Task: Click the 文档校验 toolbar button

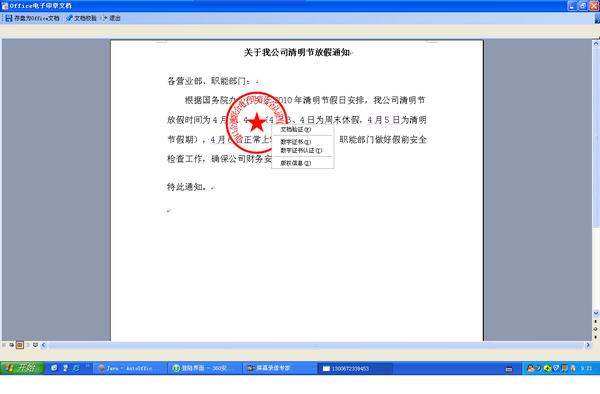Action: (x=81, y=18)
